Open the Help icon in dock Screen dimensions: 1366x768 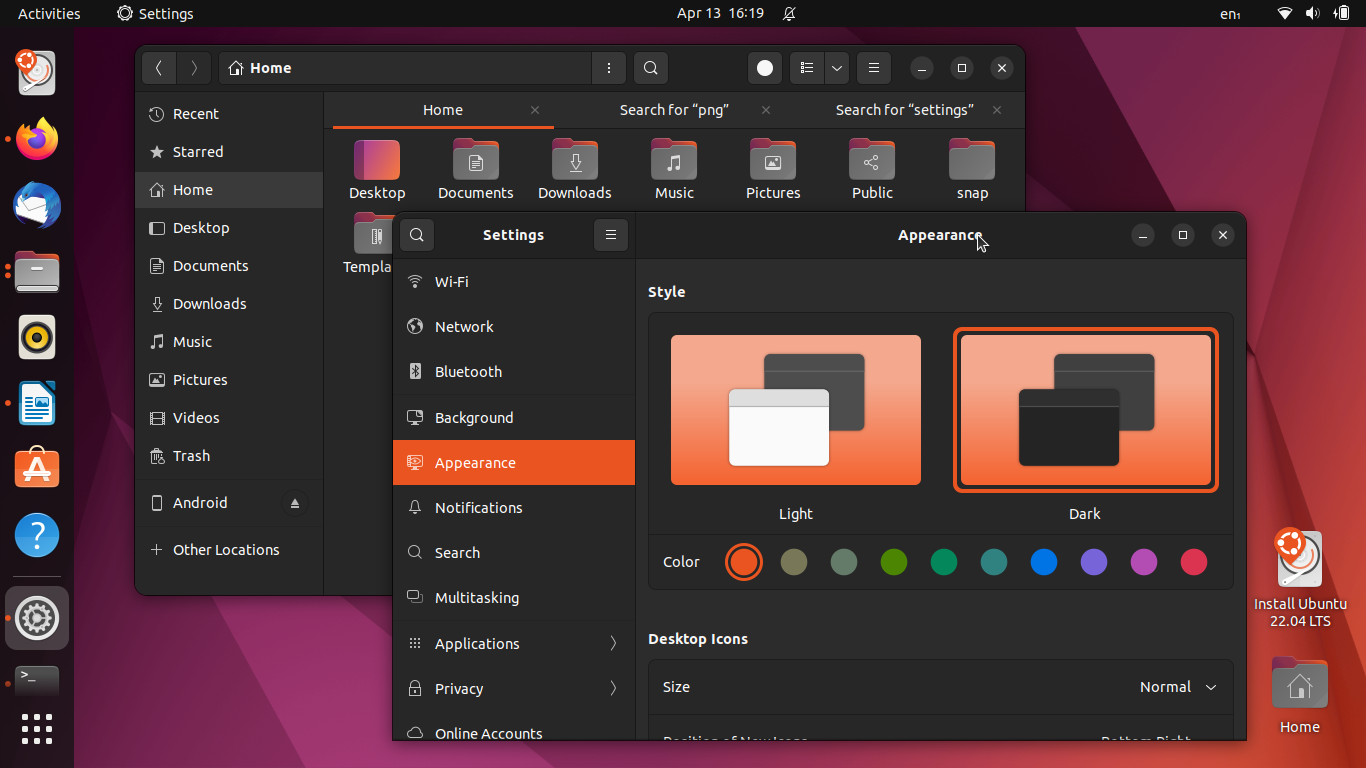37,535
